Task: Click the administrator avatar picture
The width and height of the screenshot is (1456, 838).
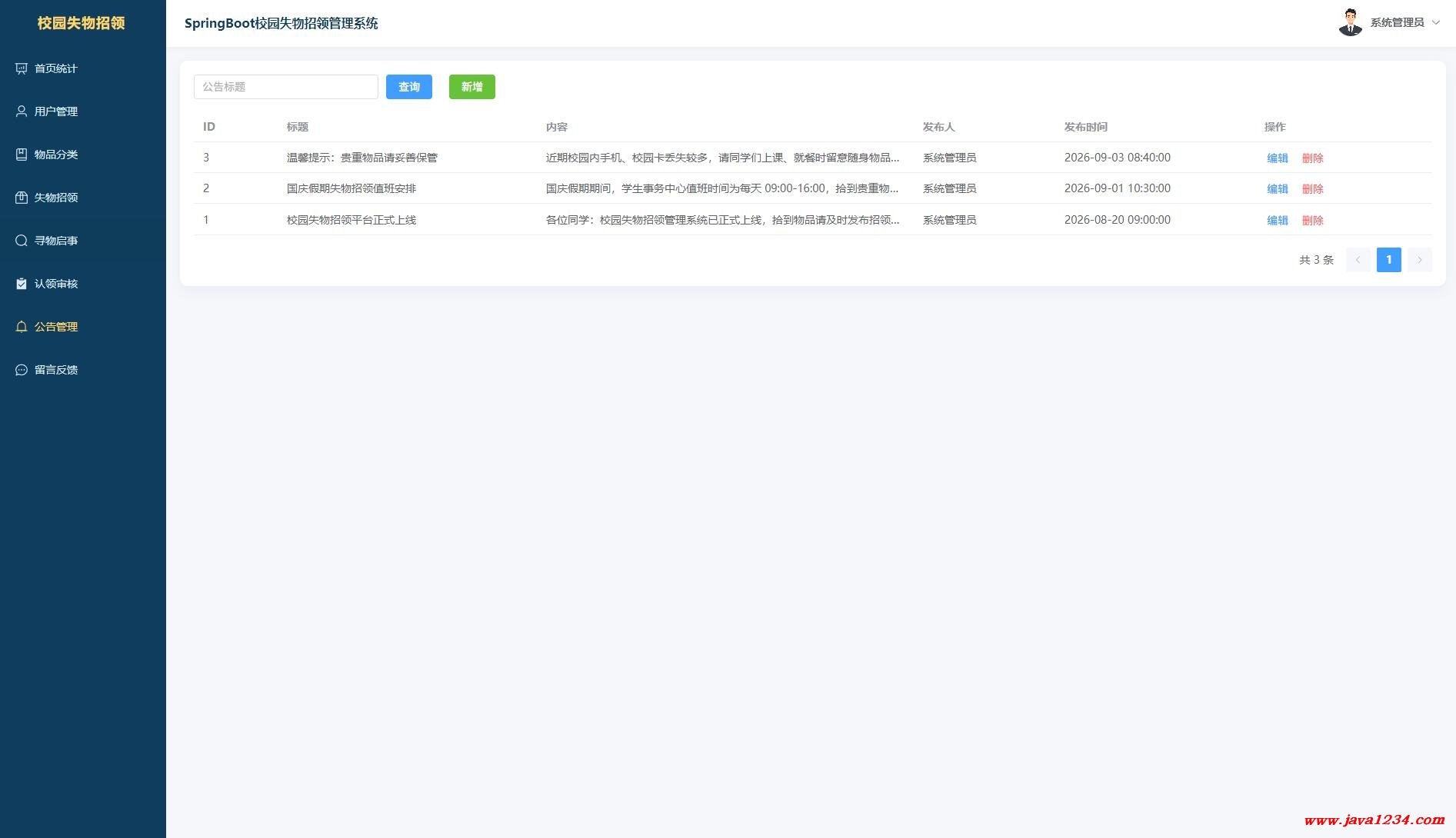Action: pyautogui.click(x=1351, y=23)
